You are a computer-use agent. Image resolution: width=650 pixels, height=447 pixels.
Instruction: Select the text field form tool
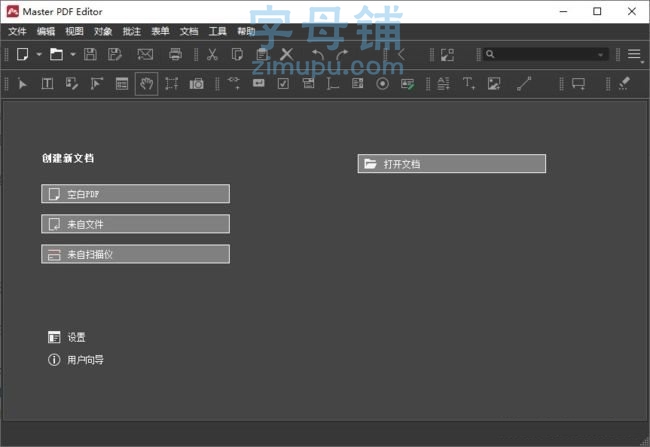259,83
